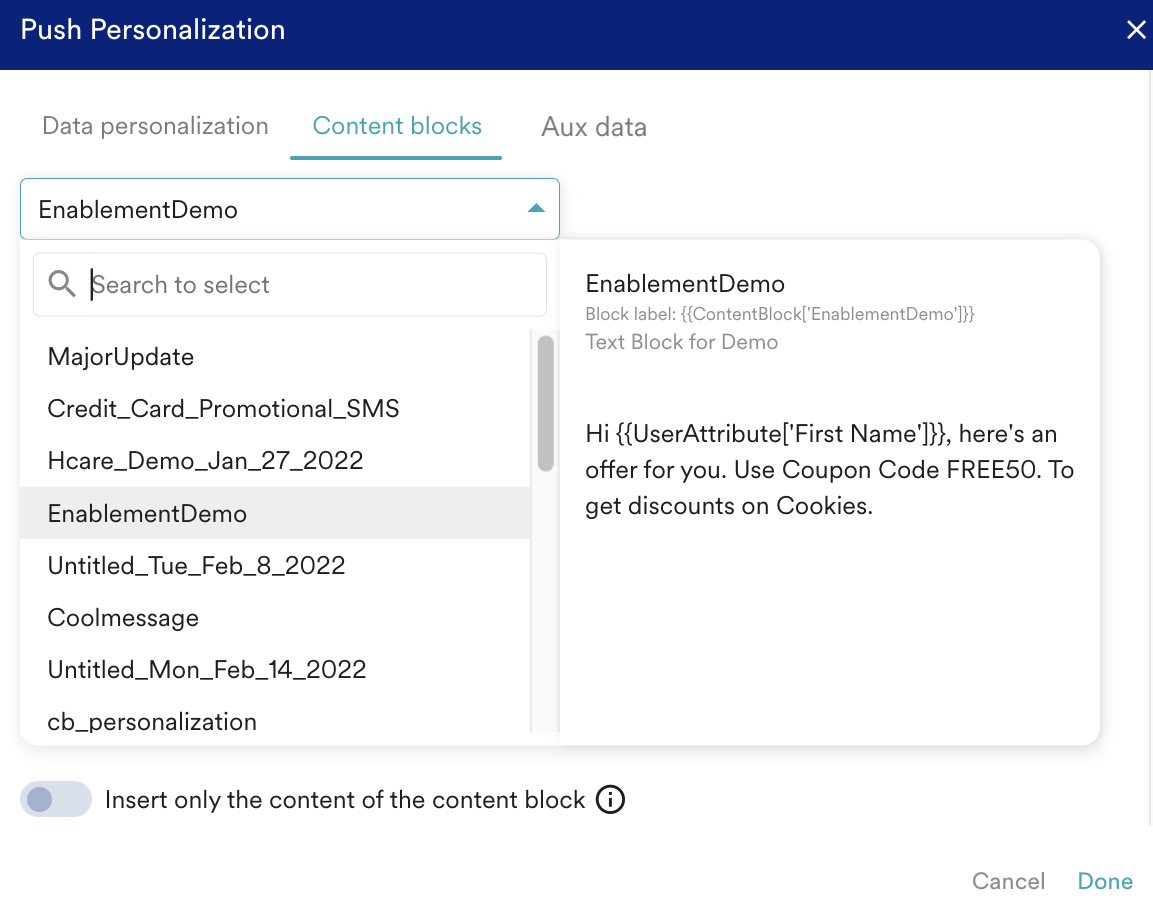Pick Untitled_Mon_Feb_14_2022 from the list

click(207, 670)
